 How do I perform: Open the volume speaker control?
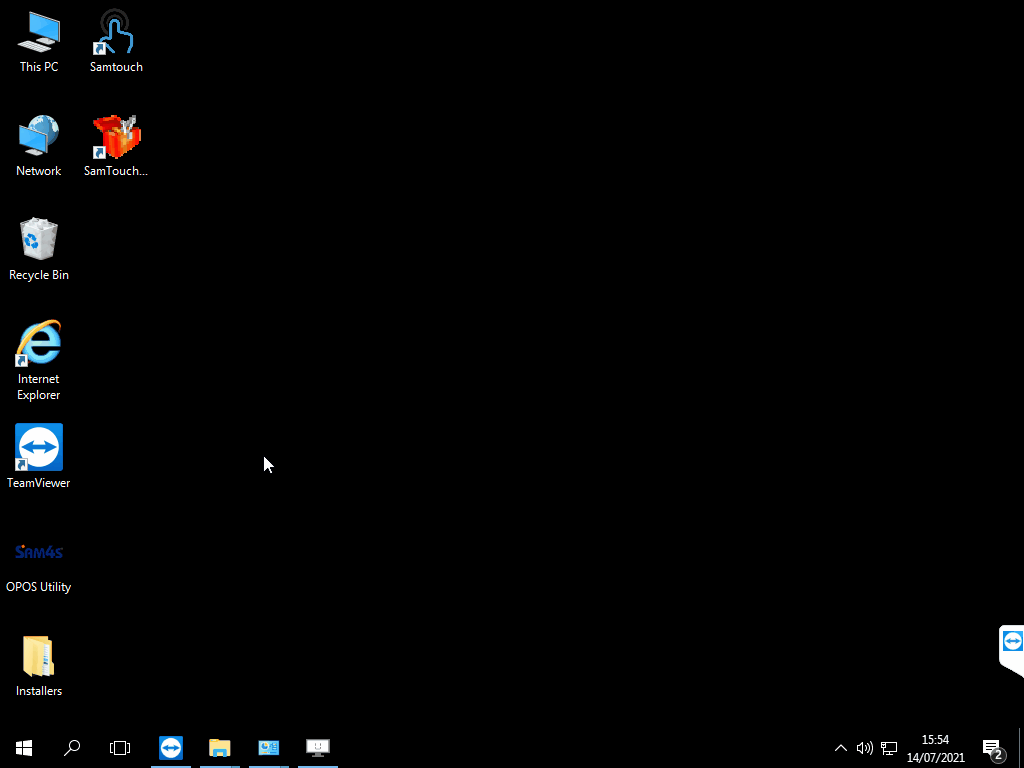[865, 748]
